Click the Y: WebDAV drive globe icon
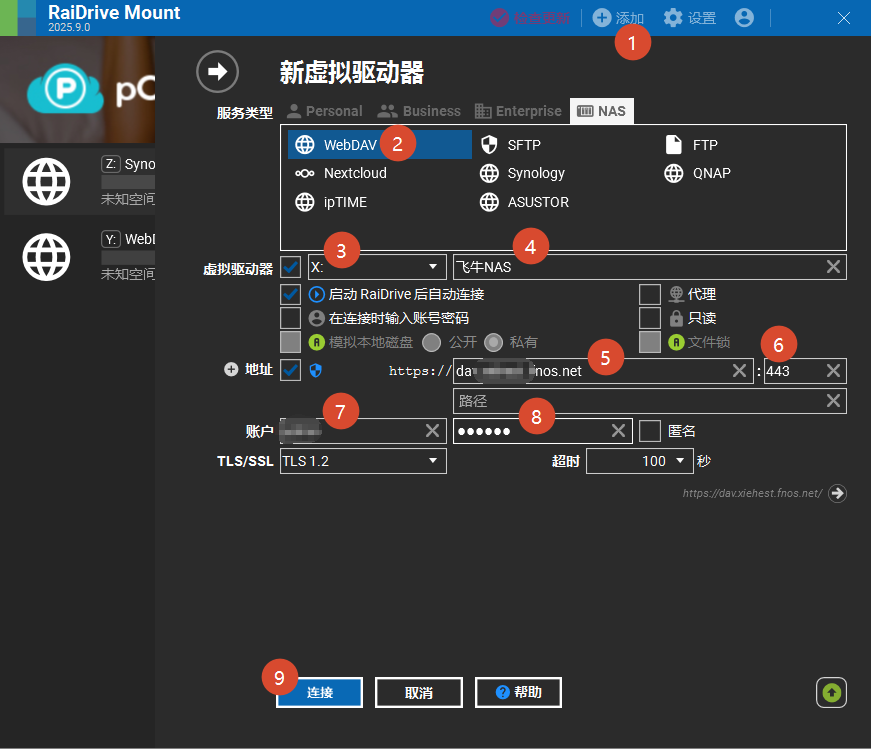The image size is (871, 749). (46, 257)
